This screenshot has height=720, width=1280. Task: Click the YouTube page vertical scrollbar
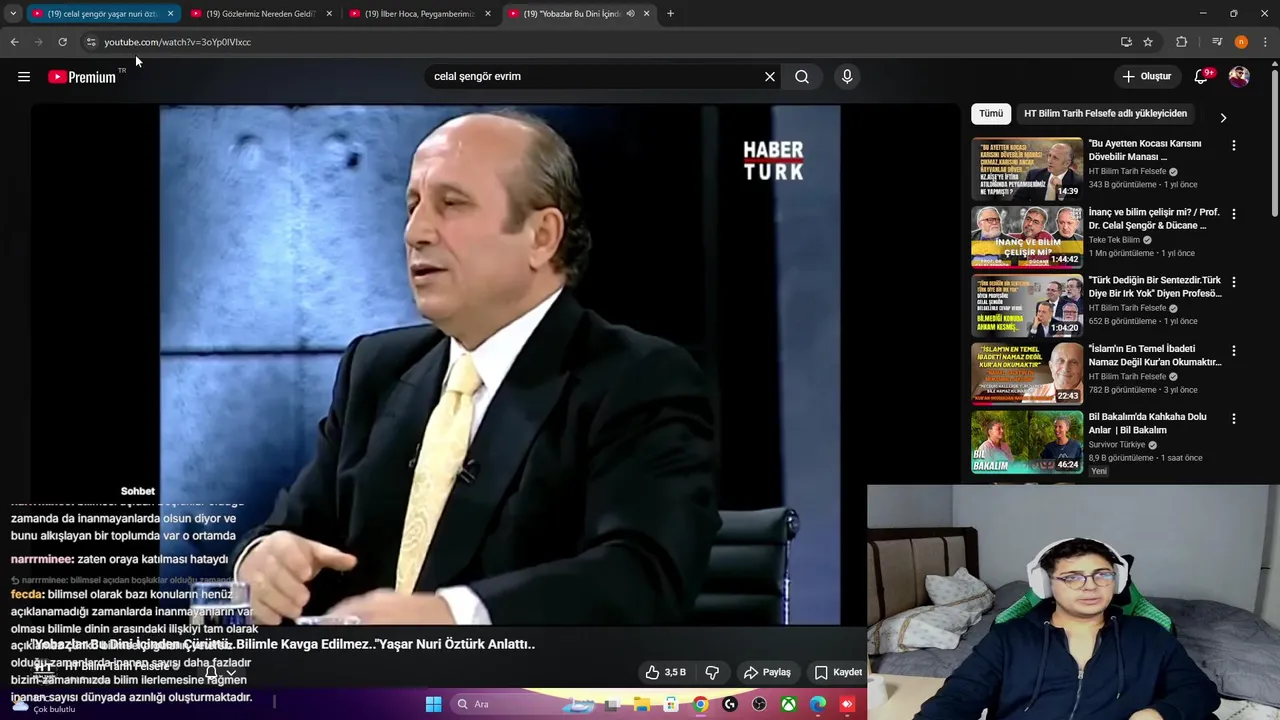(1274, 140)
